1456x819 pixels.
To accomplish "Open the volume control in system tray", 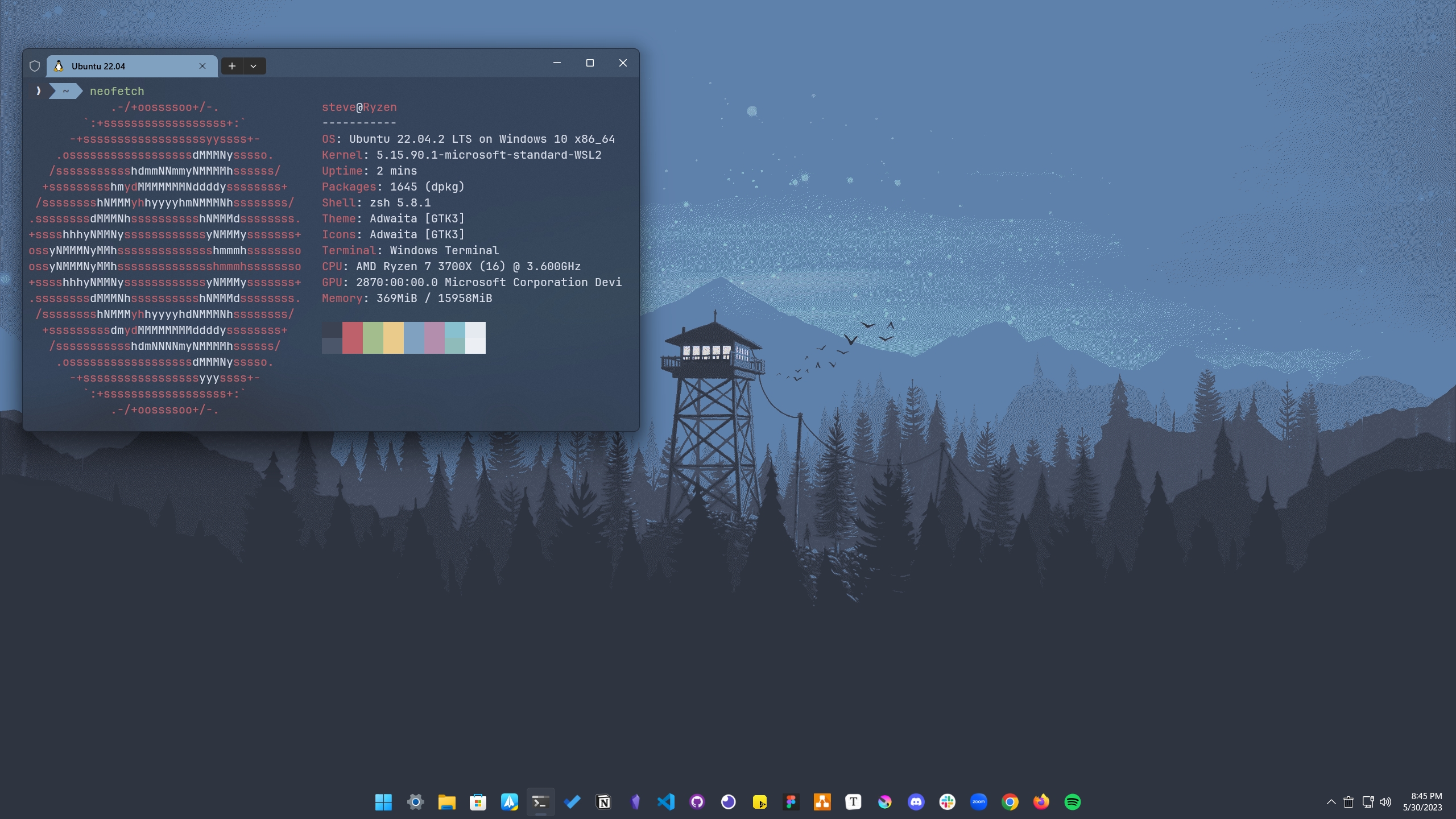I will tap(1385, 802).
